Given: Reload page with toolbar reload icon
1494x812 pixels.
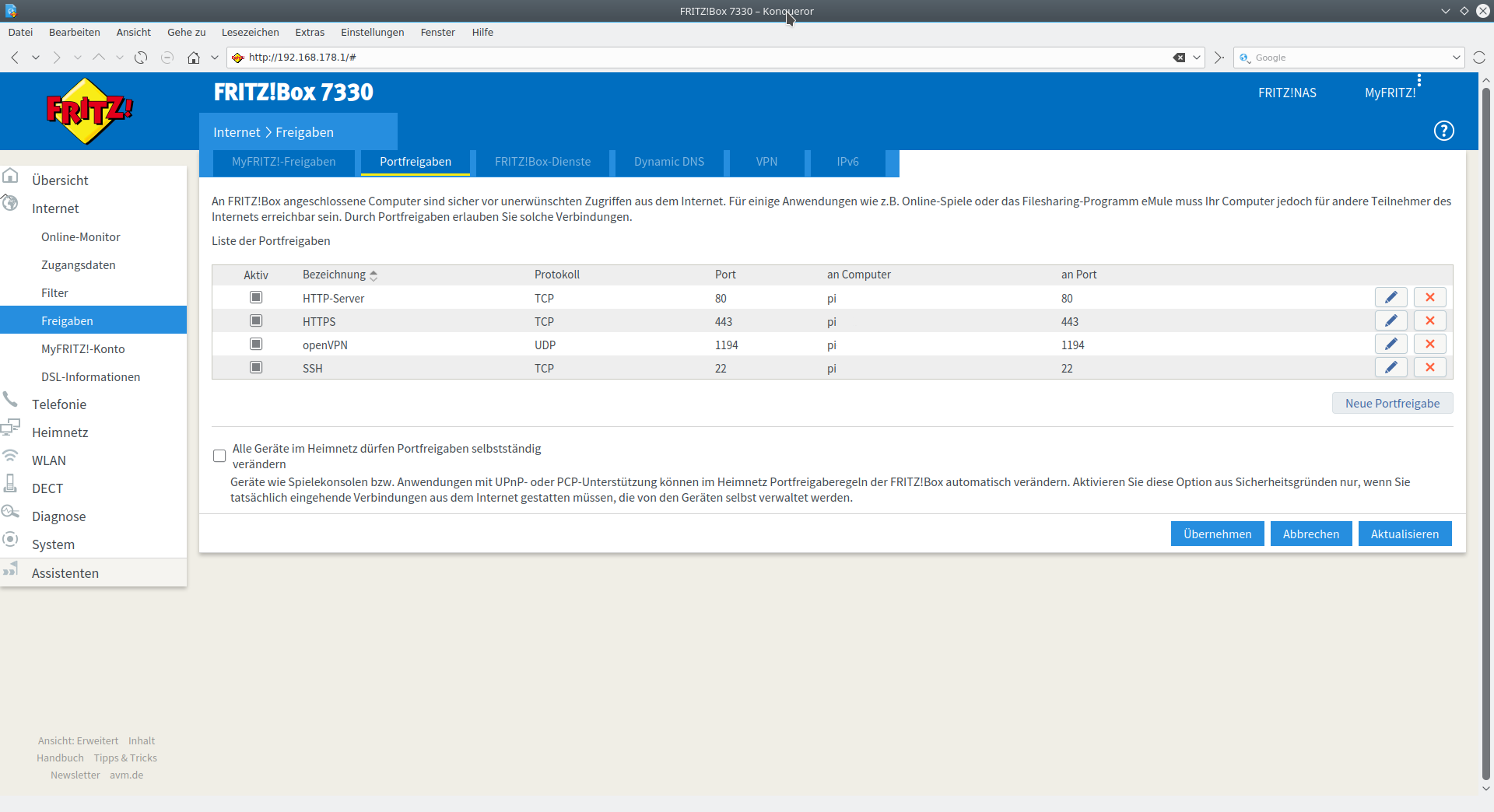Looking at the screenshot, I should tap(141, 58).
